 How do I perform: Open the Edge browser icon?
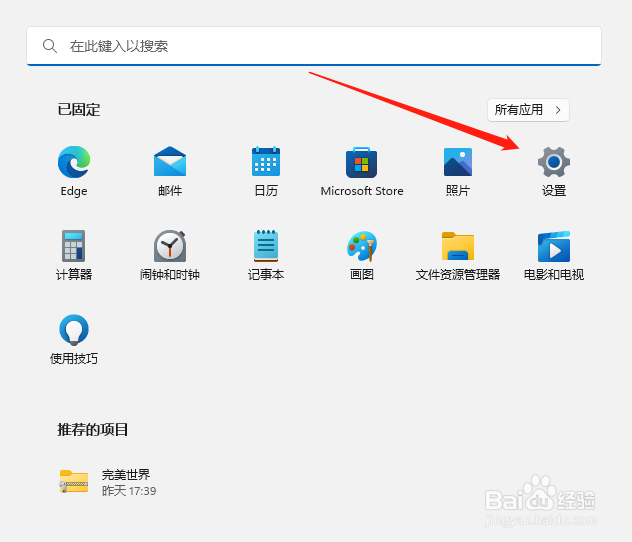(x=74, y=162)
